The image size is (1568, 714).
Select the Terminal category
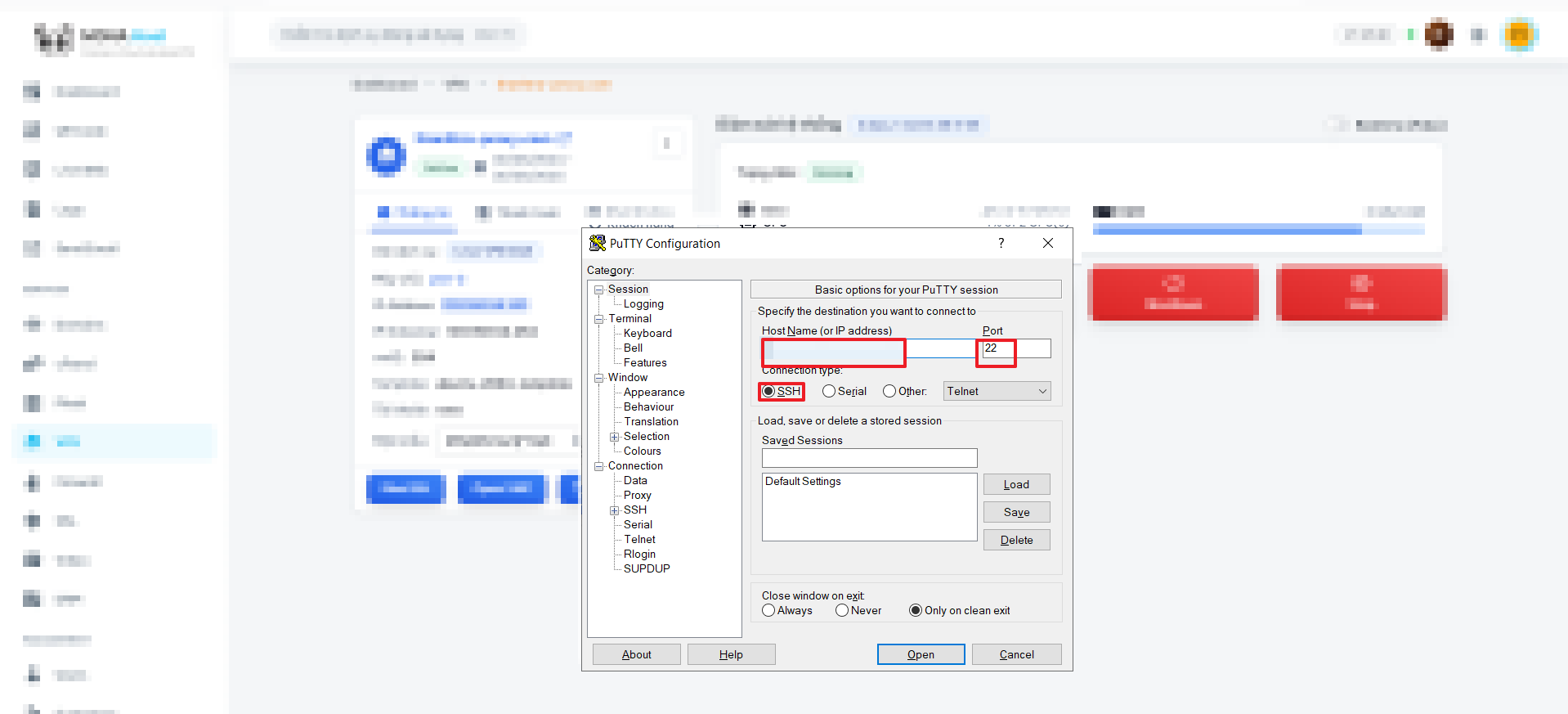tap(629, 319)
